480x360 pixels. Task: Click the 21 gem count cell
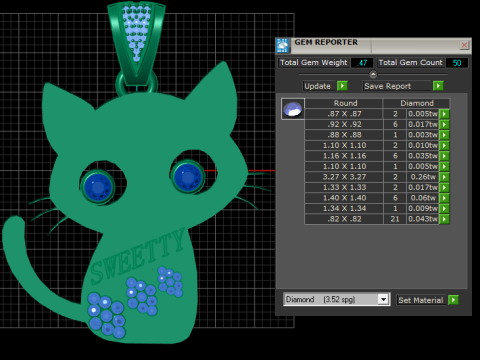coord(395,219)
